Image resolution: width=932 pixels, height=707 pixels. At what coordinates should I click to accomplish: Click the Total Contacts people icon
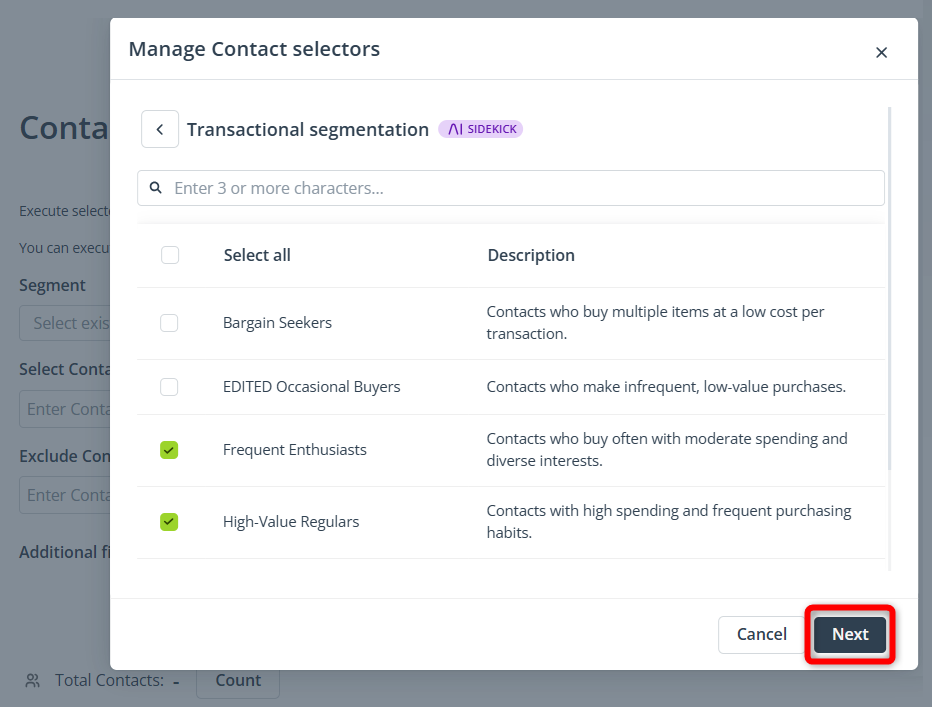coord(33,680)
